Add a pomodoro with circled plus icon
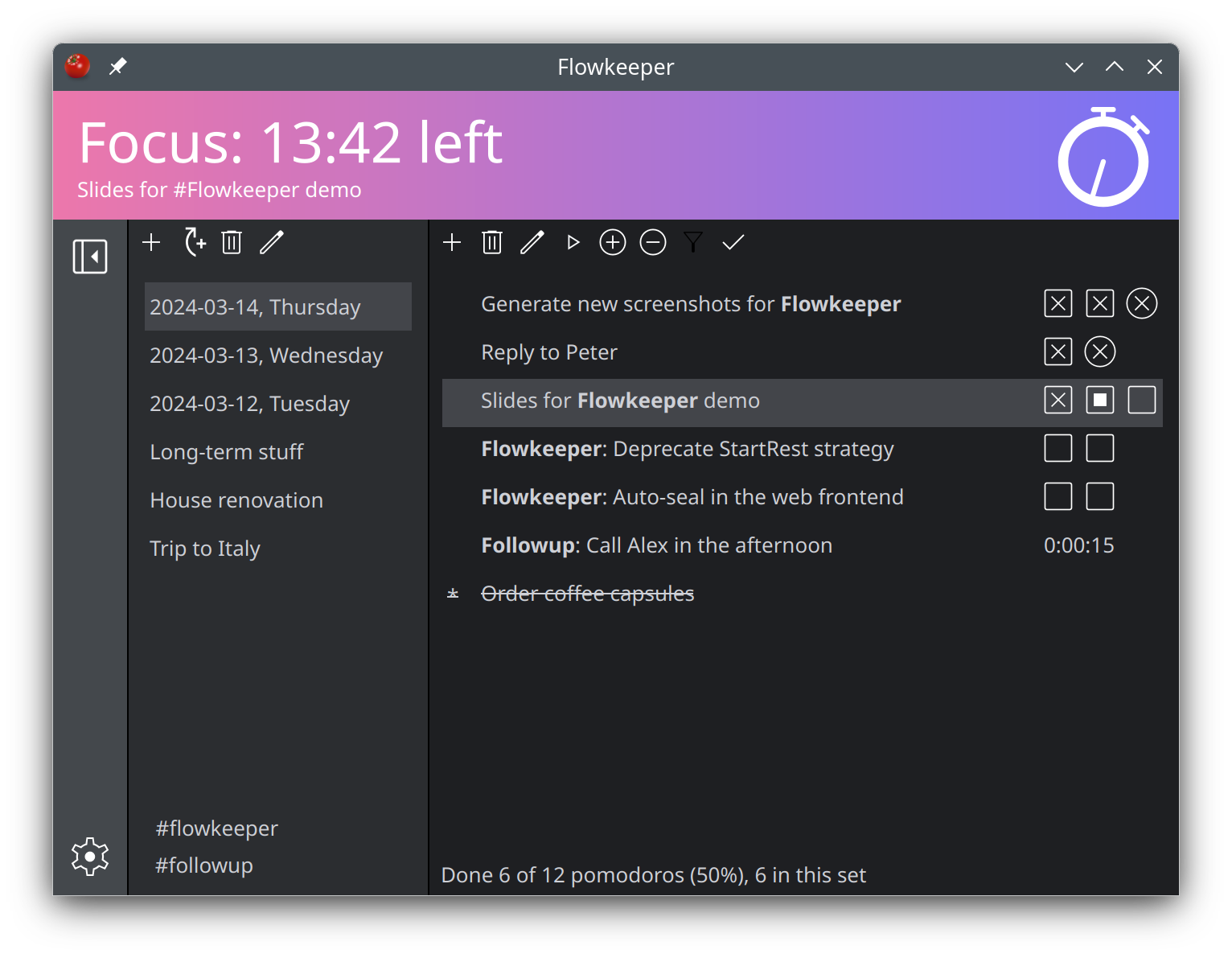1232x958 pixels. pos(613,242)
